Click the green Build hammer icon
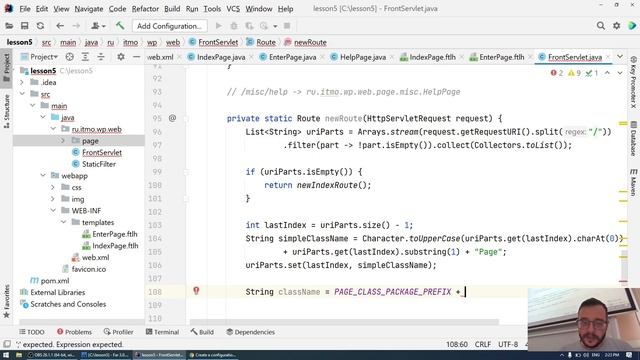The image size is (640, 360). pyautogui.click(x=120, y=26)
